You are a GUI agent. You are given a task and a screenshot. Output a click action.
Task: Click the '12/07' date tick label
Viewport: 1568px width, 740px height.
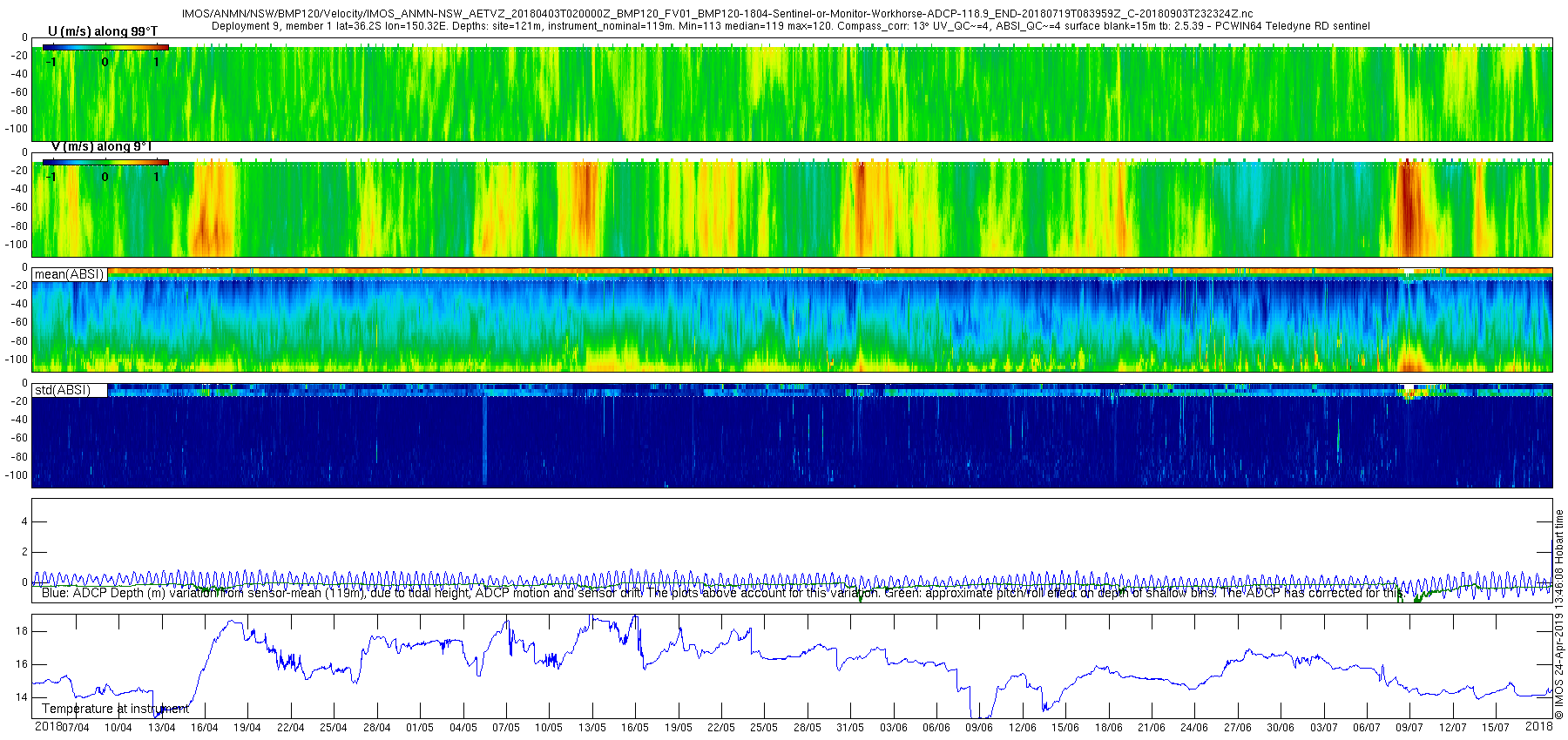(1453, 728)
